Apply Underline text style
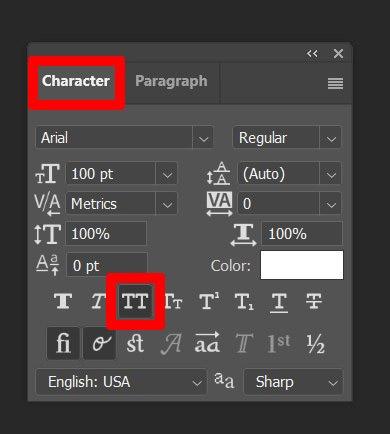390x434 pixels. (279, 302)
